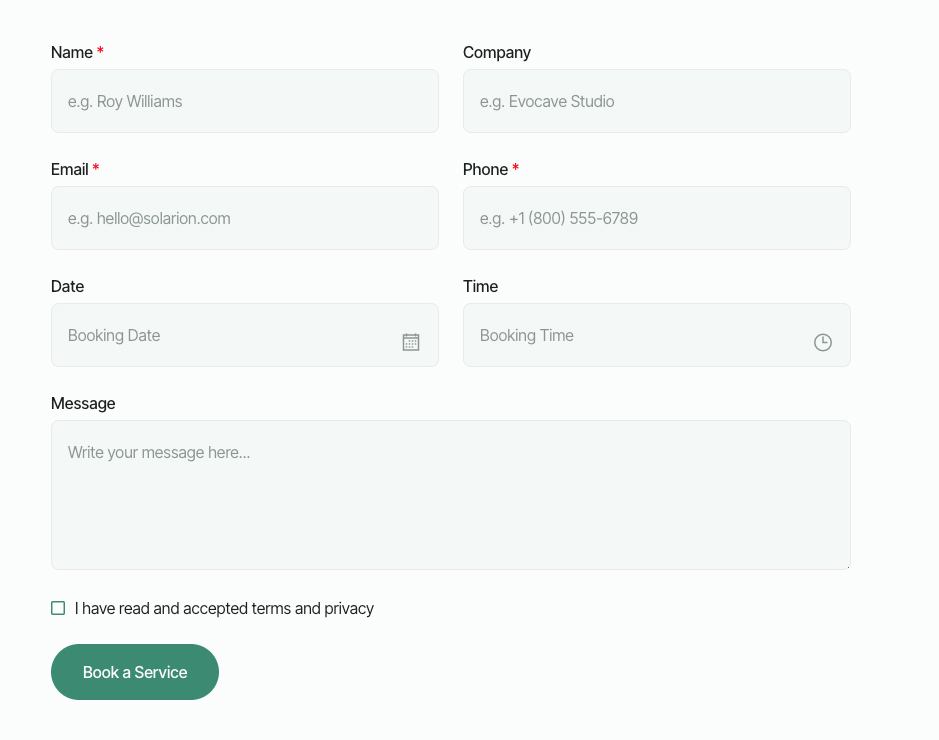Select the Booking Date field
Image resolution: width=939 pixels, height=740 pixels.
point(220,335)
